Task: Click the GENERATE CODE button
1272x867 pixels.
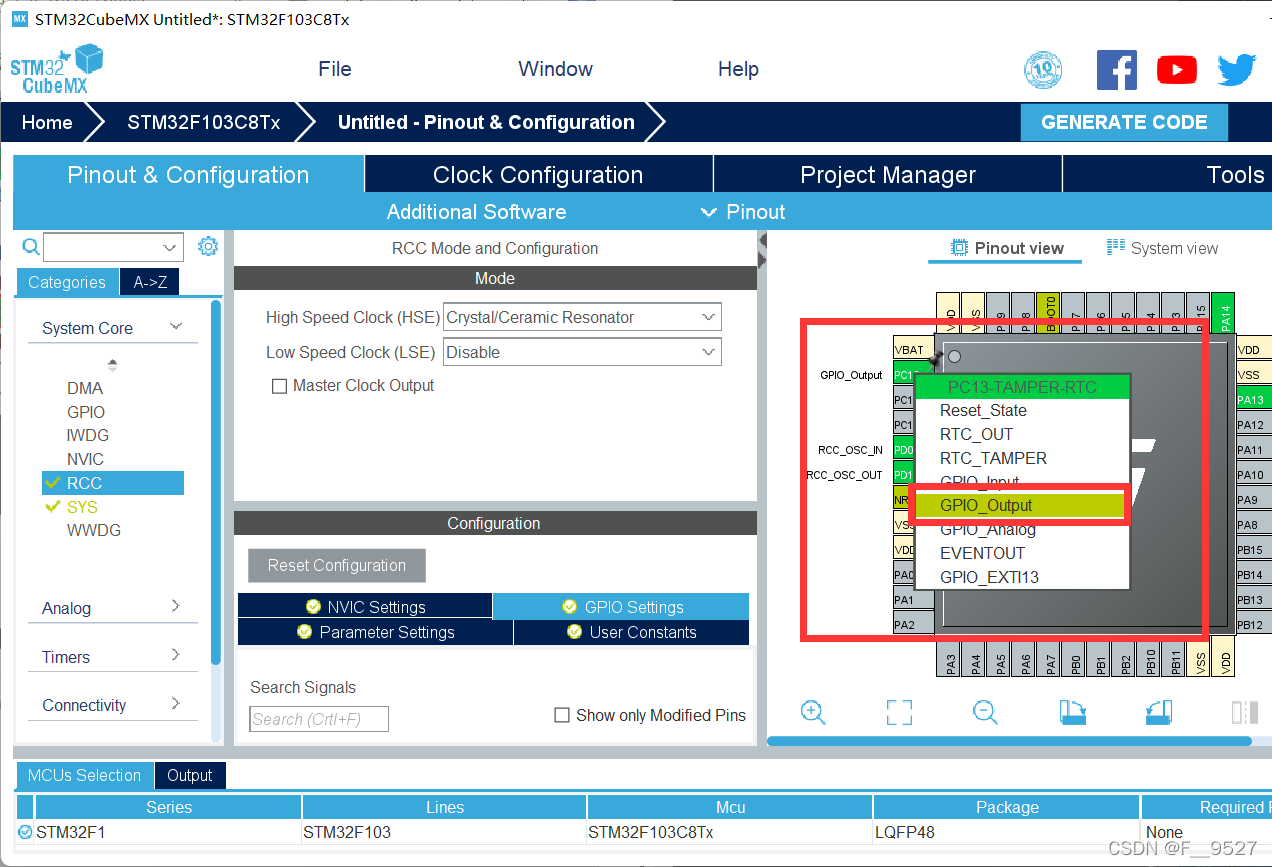Action: [x=1124, y=122]
